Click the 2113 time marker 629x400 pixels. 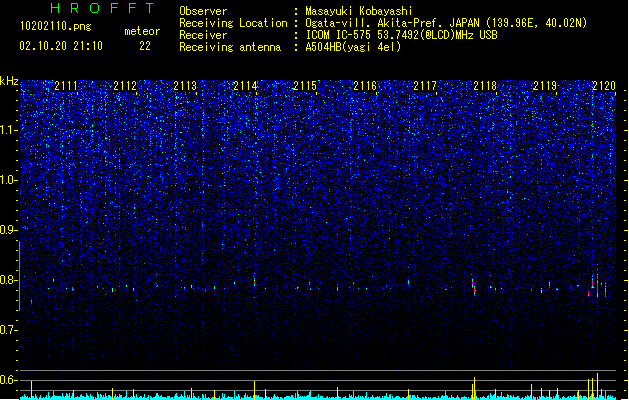[x=185, y=86]
